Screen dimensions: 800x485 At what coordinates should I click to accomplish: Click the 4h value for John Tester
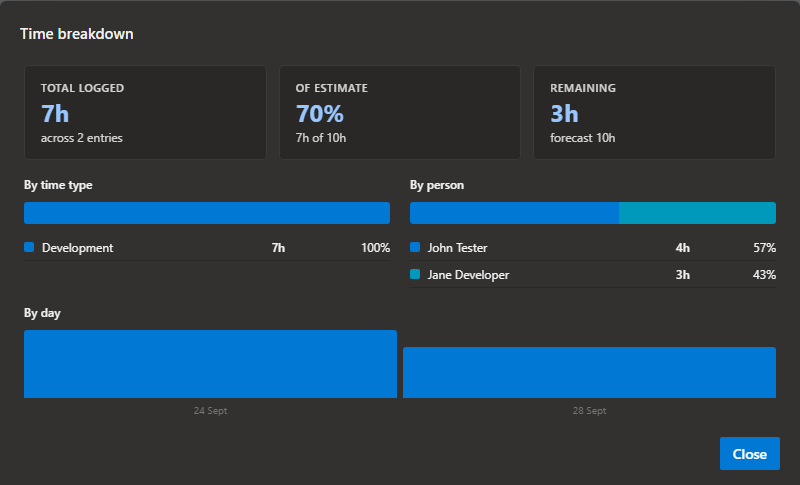pyautogui.click(x=683, y=248)
